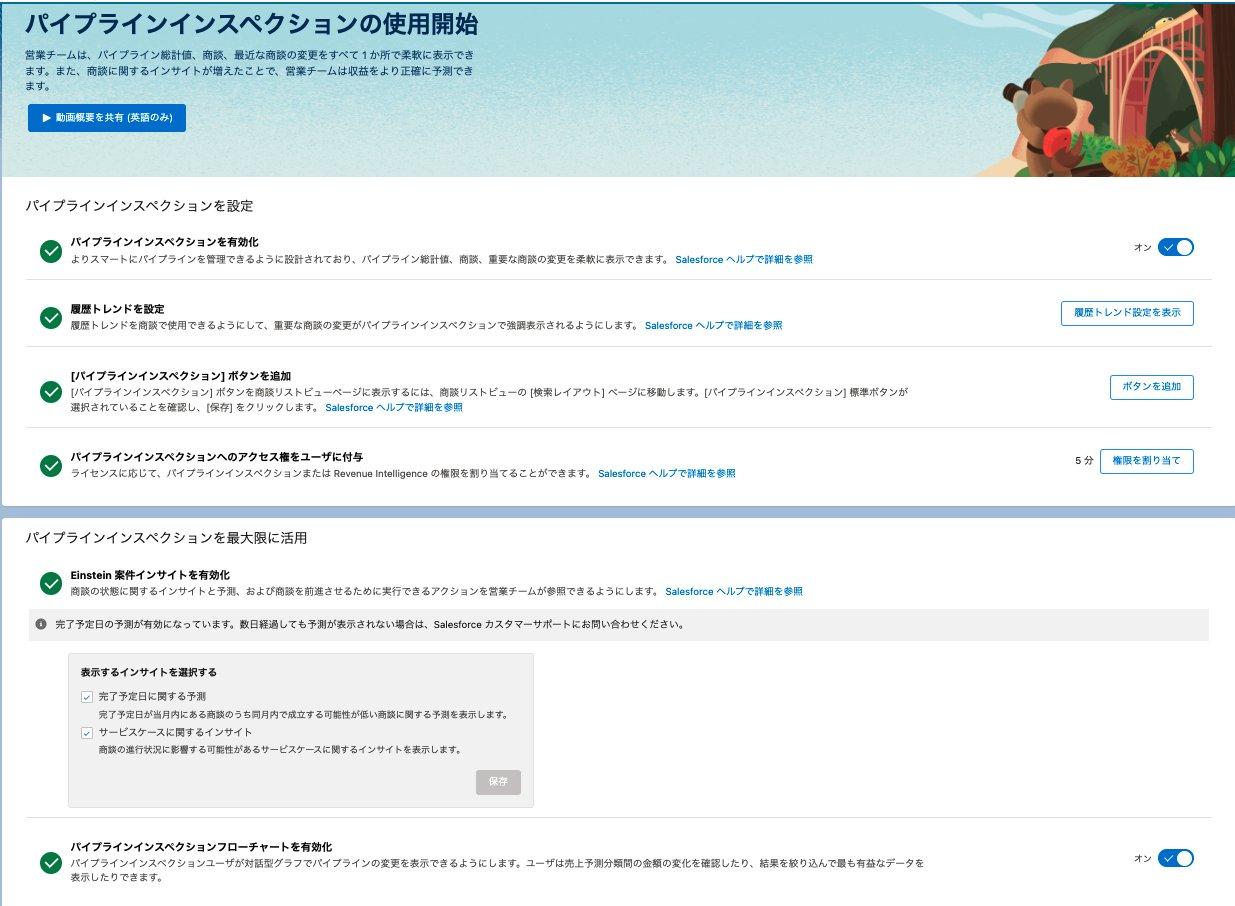Open help link in ボタンを追加 row
1235x906 pixels.
394,408
